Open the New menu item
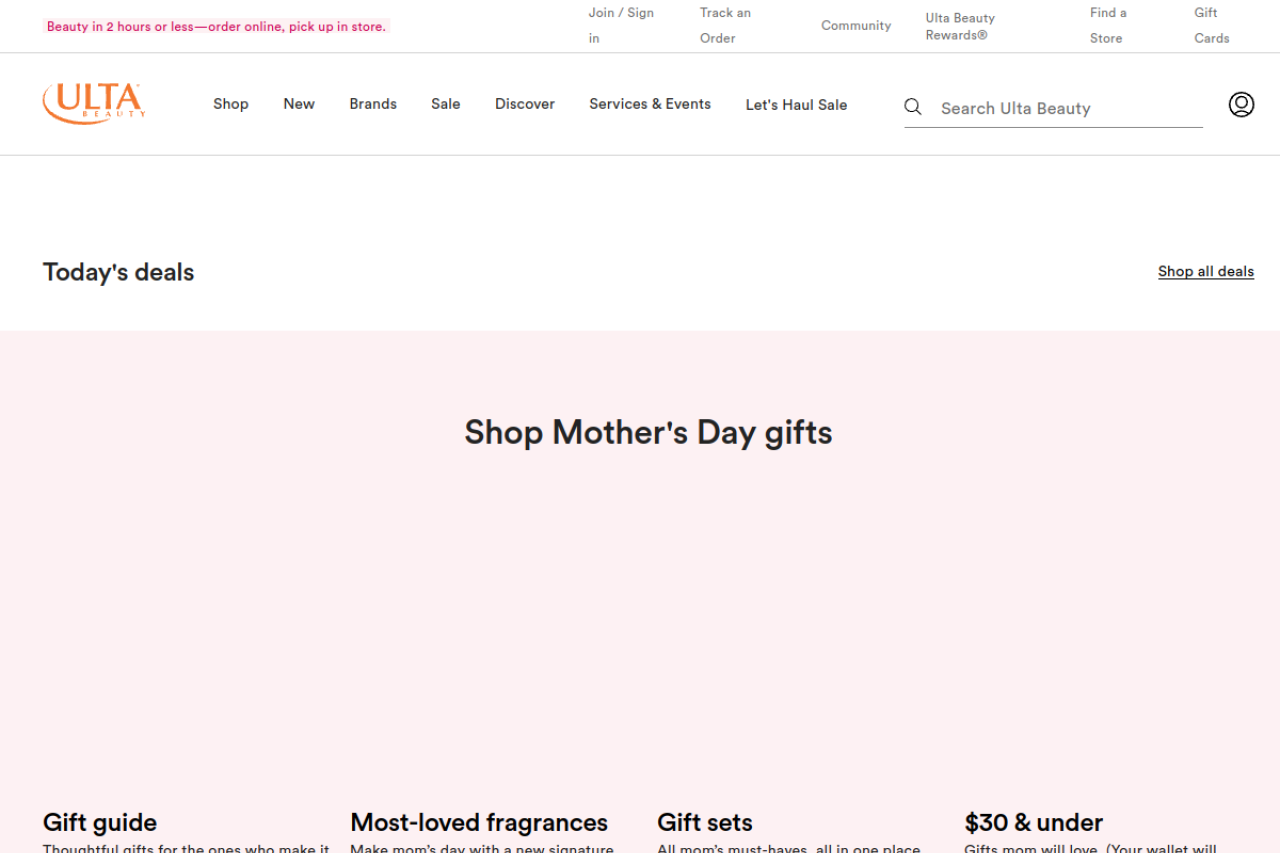This screenshot has height=853, width=1280. pos(299,104)
